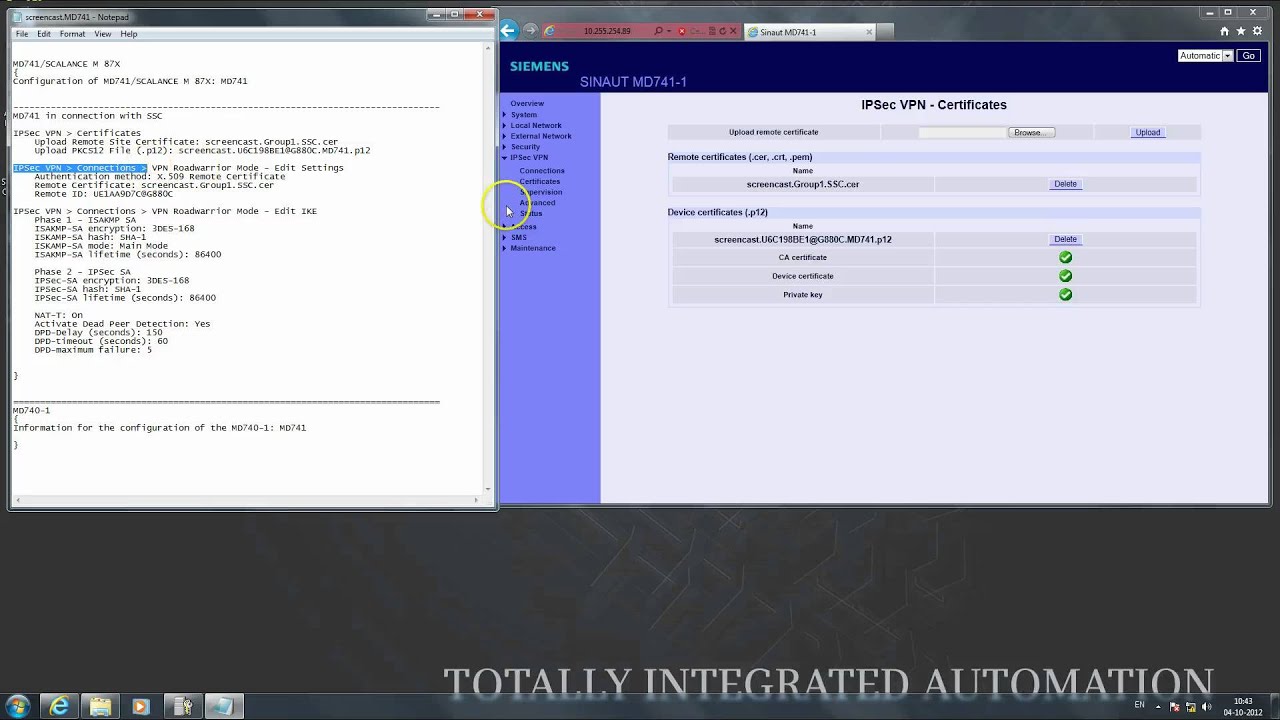1280x720 pixels.
Task: Open the File menu in Notepad
Action: point(22,34)
